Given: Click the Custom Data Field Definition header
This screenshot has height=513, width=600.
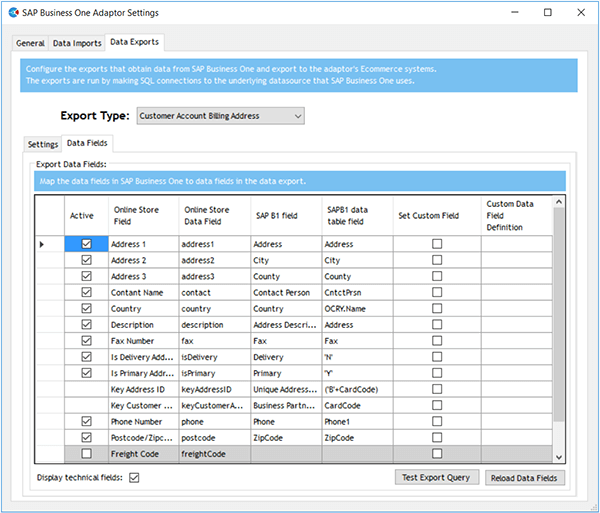Looking at the screenshot, I should point(517,216).
